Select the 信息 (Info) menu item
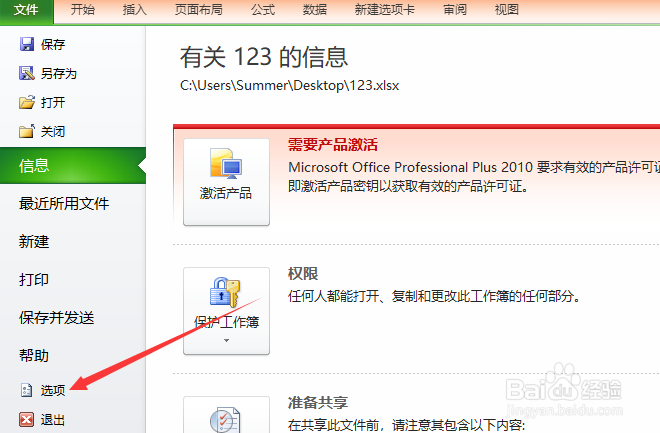The width and height of the screenshot is (660, 433). [73, 165]
